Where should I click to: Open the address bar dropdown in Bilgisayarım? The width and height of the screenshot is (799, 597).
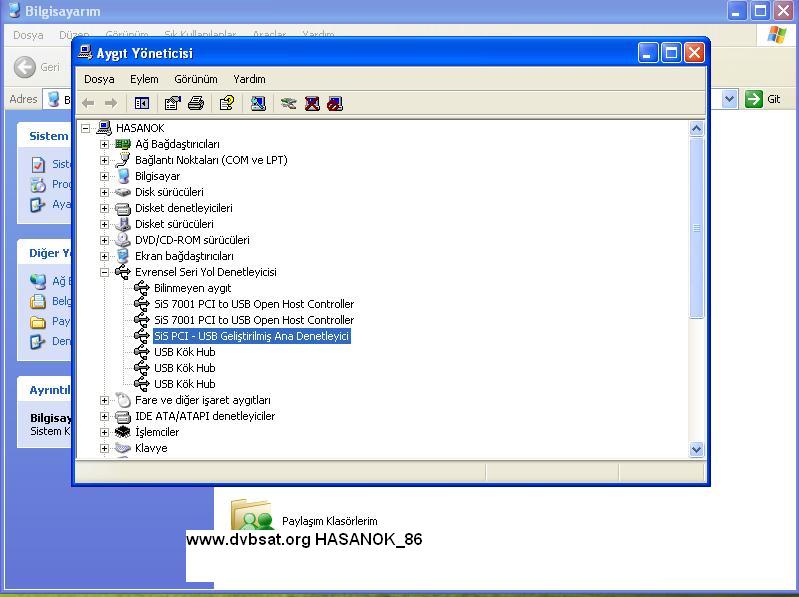(x=730, y=99)
